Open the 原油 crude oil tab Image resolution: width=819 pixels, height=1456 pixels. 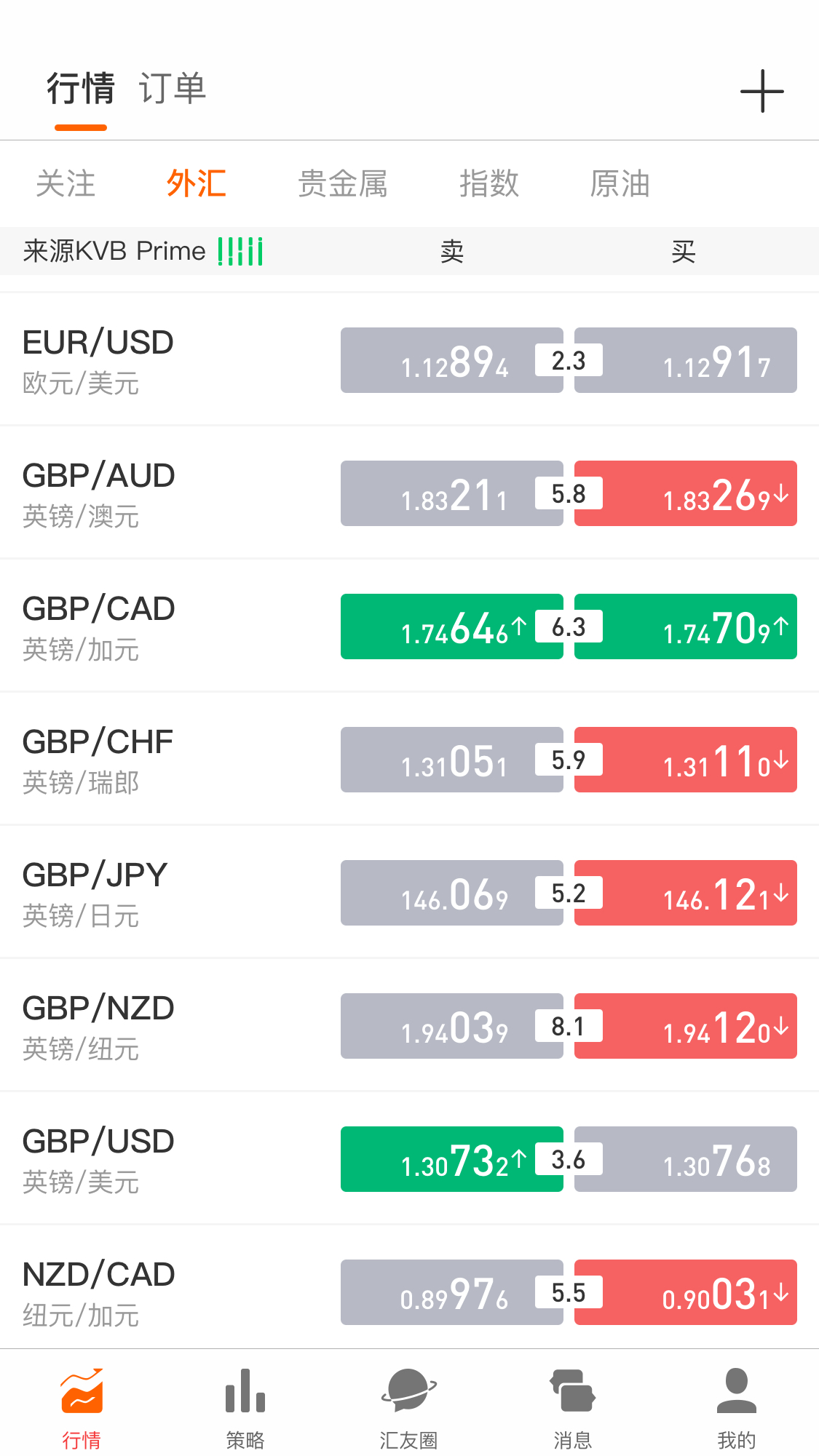click(620, 183)
